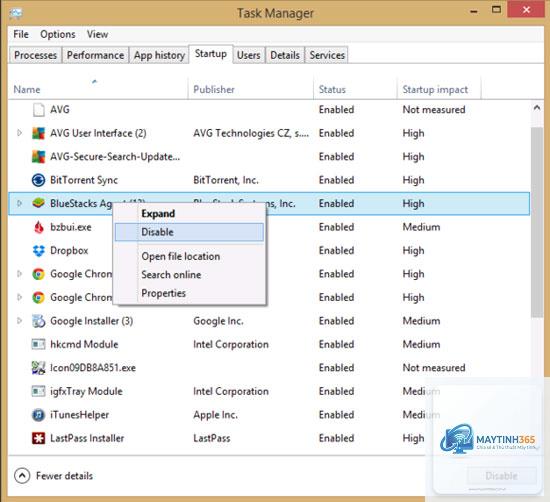
Task: Select the hkcmd Module row name
Action: pos(84,344)
